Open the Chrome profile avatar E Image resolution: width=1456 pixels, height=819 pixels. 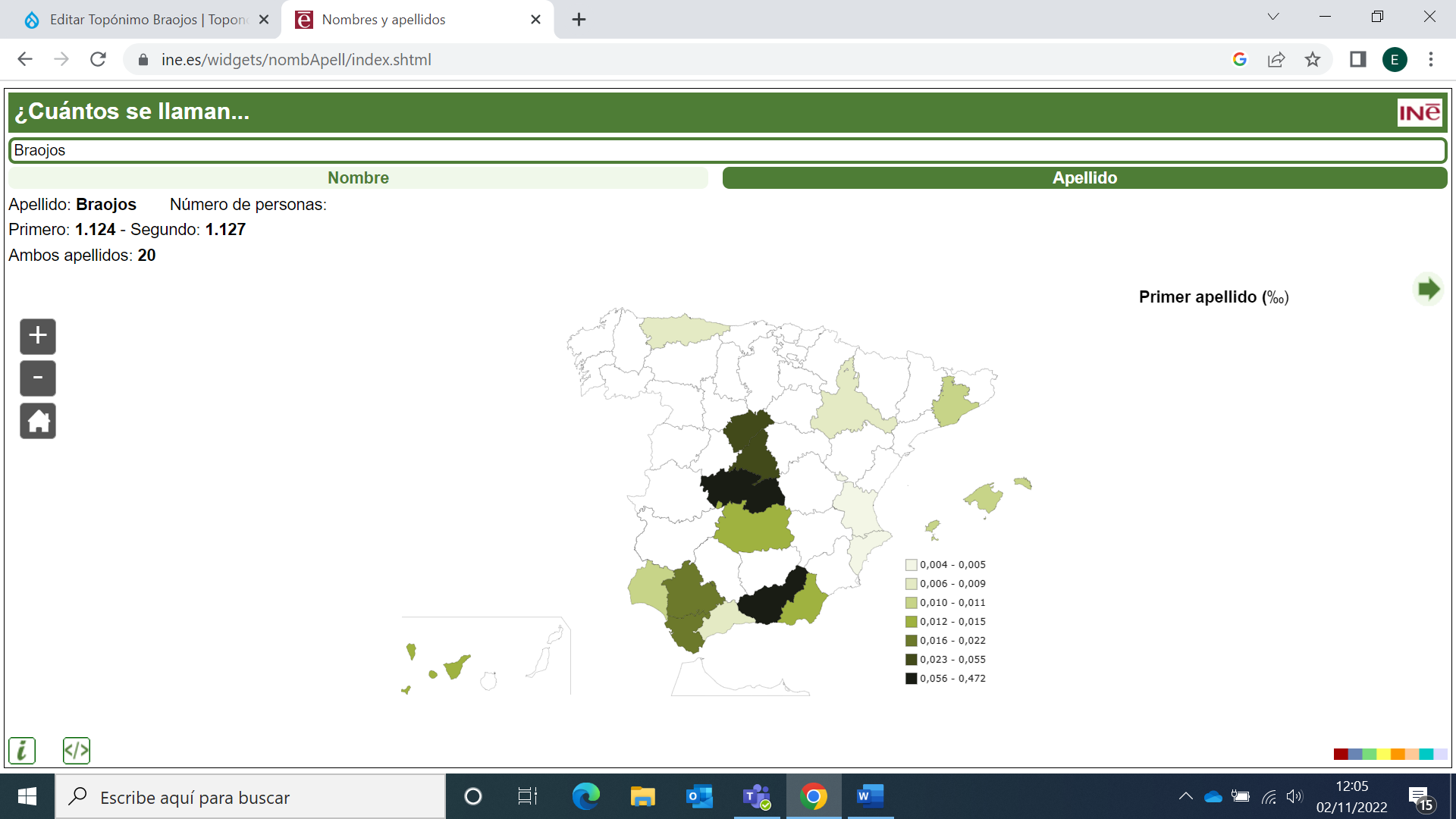[1395, 59]
